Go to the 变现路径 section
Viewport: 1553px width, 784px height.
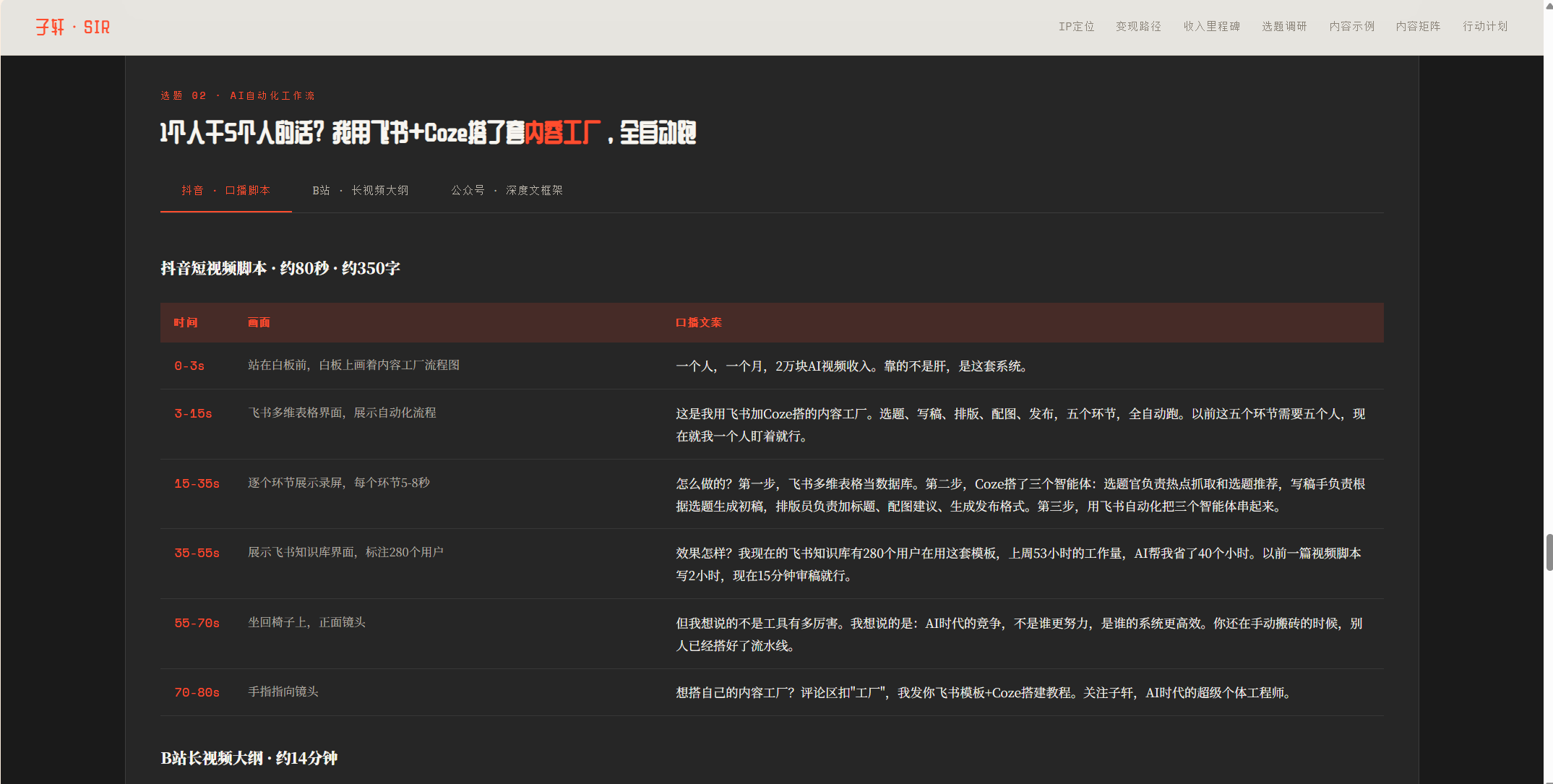tap(1138, 27)
